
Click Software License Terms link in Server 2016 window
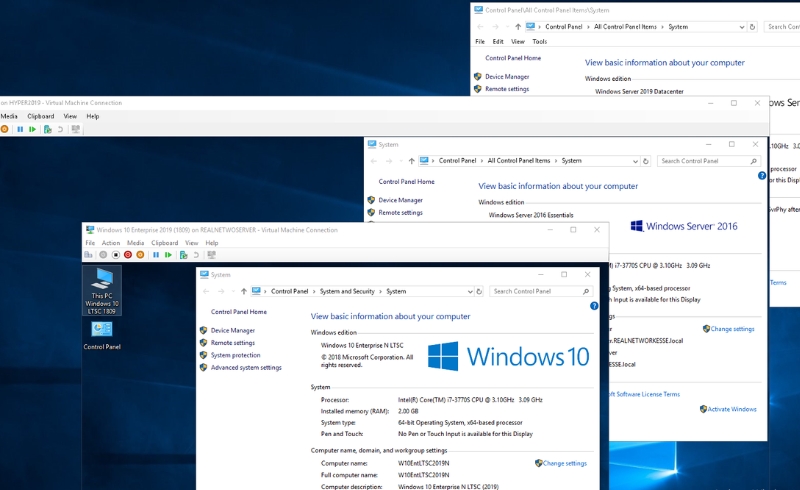[644, 395]
